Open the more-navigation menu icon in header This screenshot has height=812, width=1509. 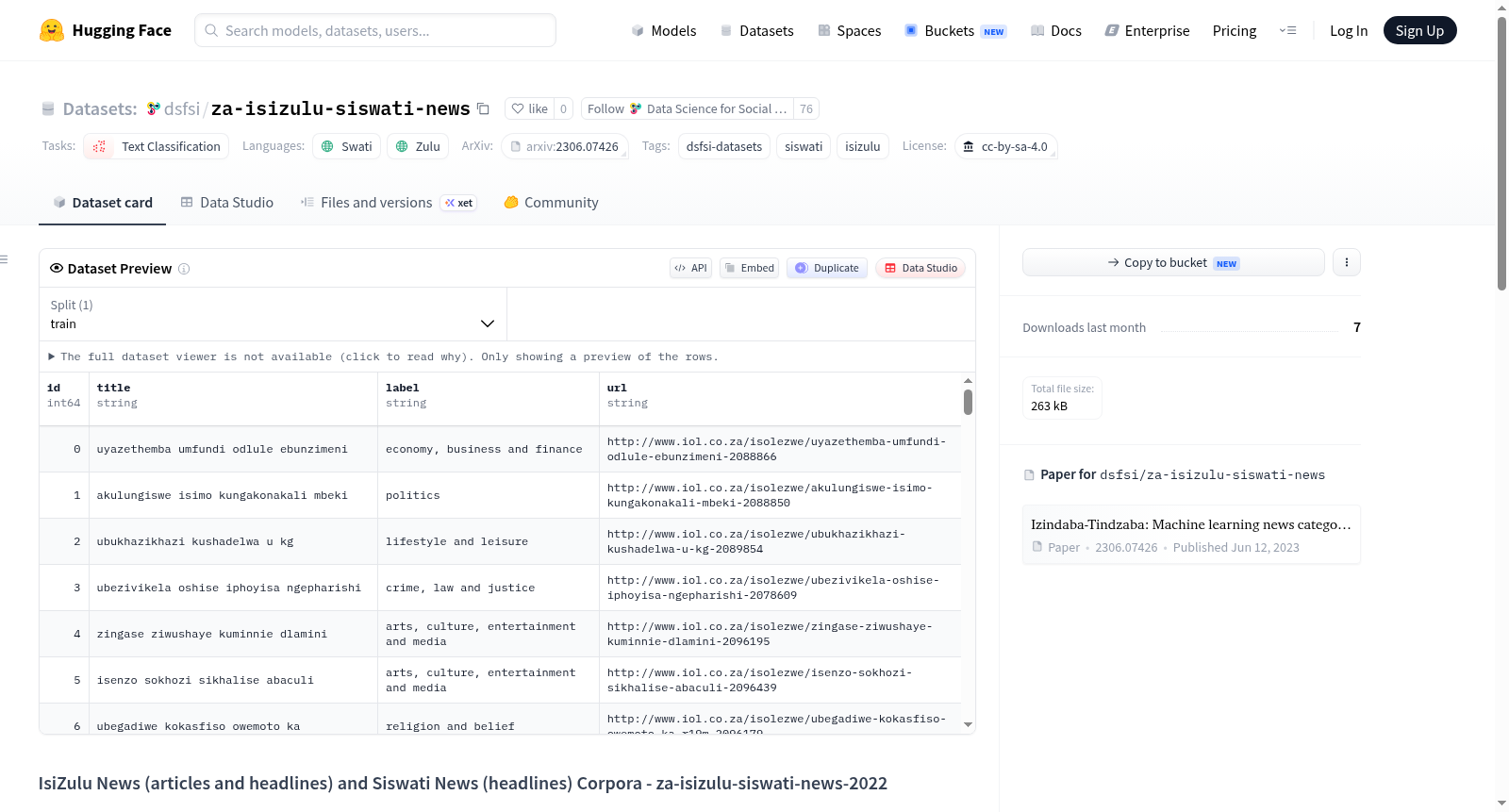(x=1287, y=30)
